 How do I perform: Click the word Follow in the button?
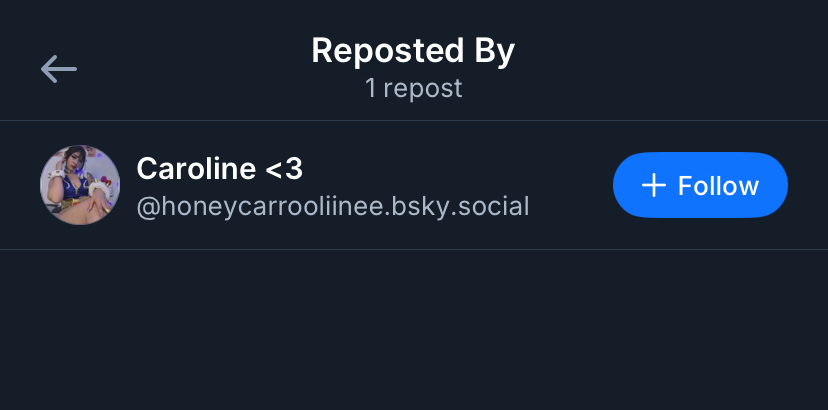pos(718,186)
